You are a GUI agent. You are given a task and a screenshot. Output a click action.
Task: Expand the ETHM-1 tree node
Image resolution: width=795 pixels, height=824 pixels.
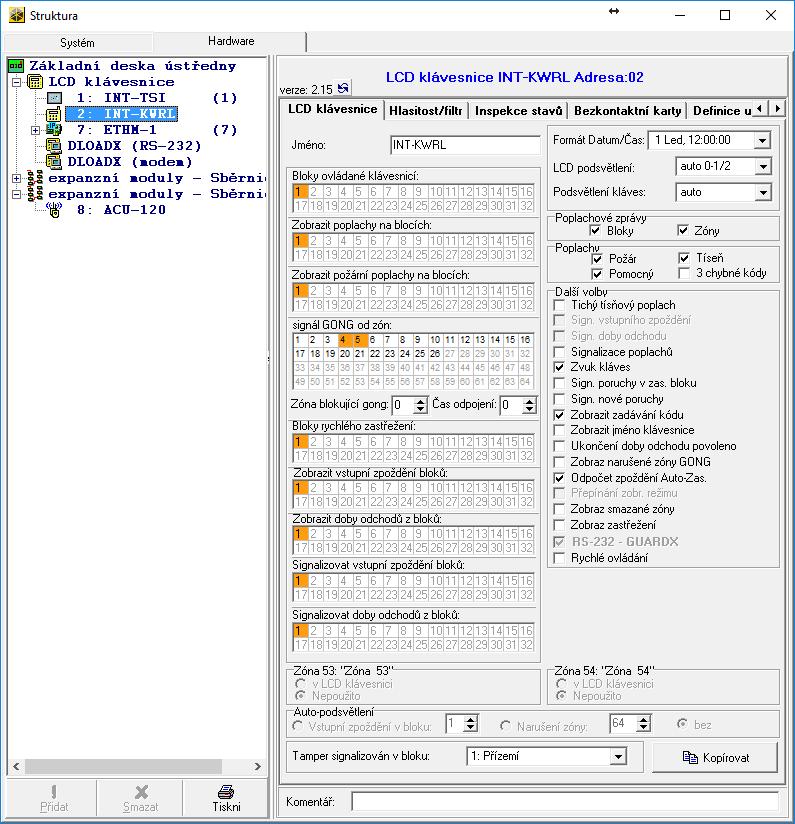(35, 130)
